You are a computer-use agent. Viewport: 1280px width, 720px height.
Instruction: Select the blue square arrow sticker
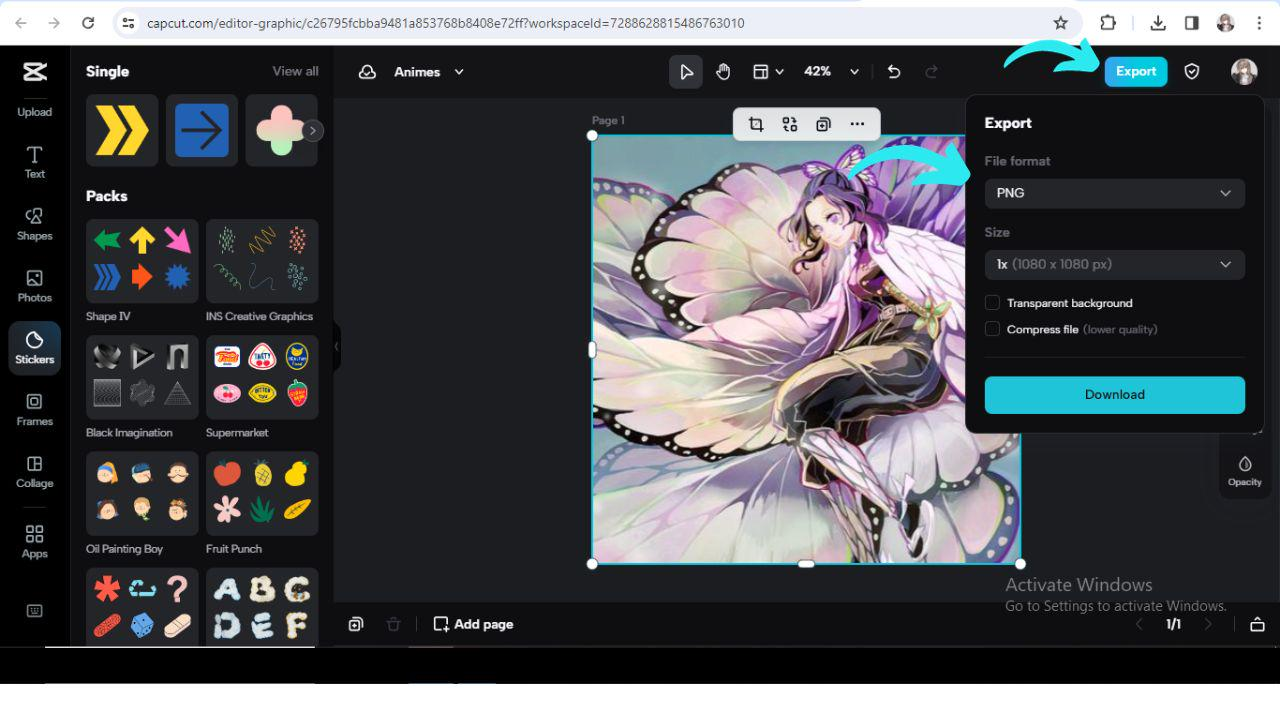point(202,130)
